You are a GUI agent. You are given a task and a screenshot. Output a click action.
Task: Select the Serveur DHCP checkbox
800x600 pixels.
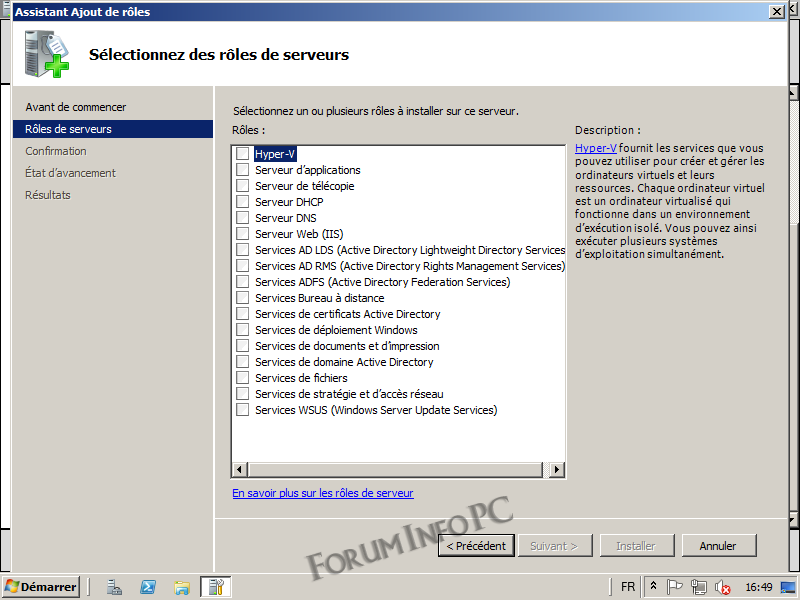(243, 202)
